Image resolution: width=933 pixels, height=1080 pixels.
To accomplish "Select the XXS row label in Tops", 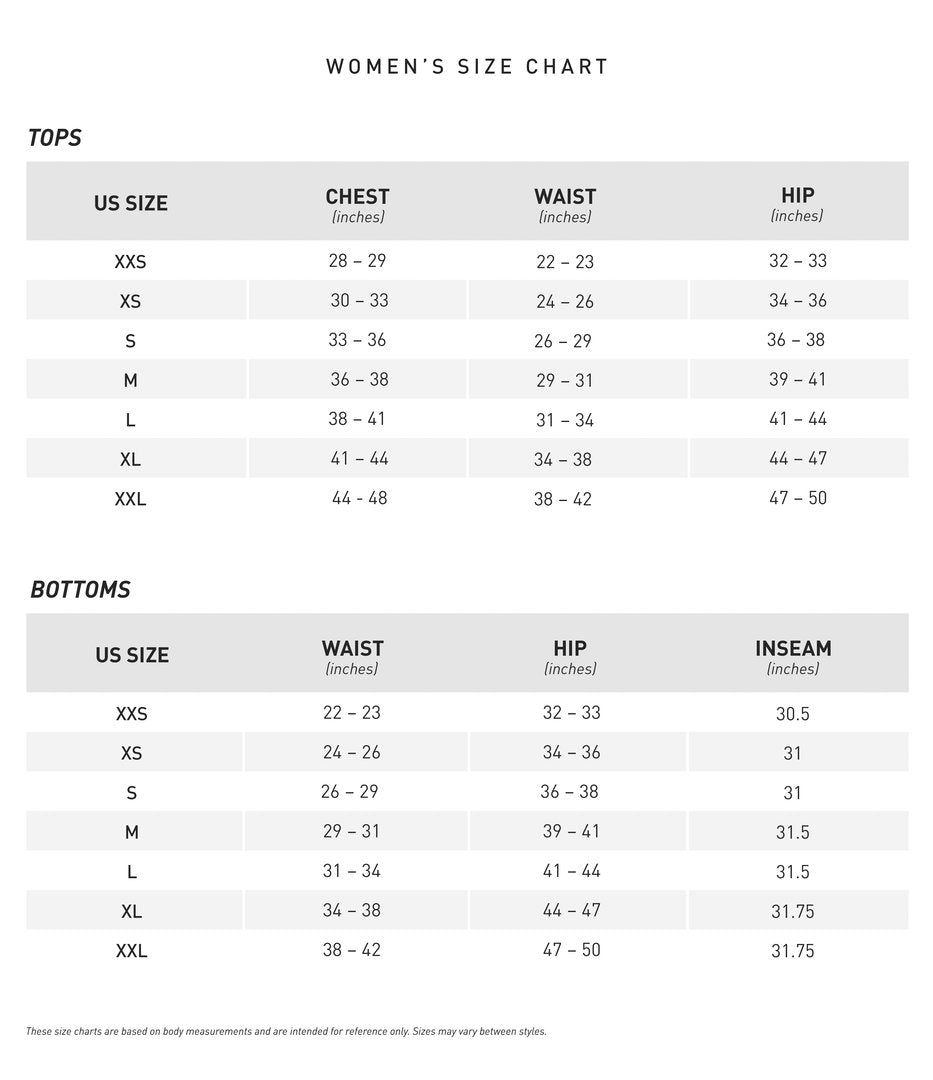I will point(130,262).
